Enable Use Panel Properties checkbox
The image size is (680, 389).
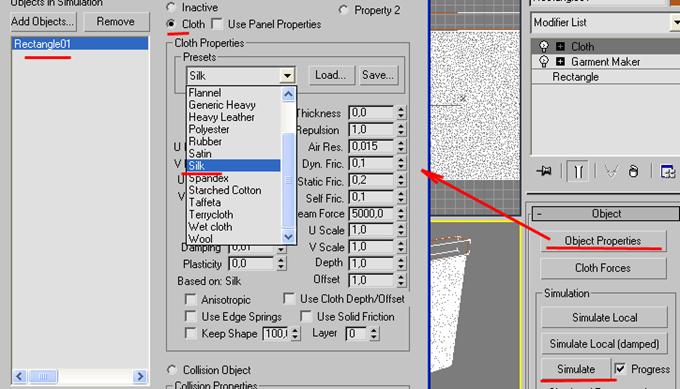[217, 24]
